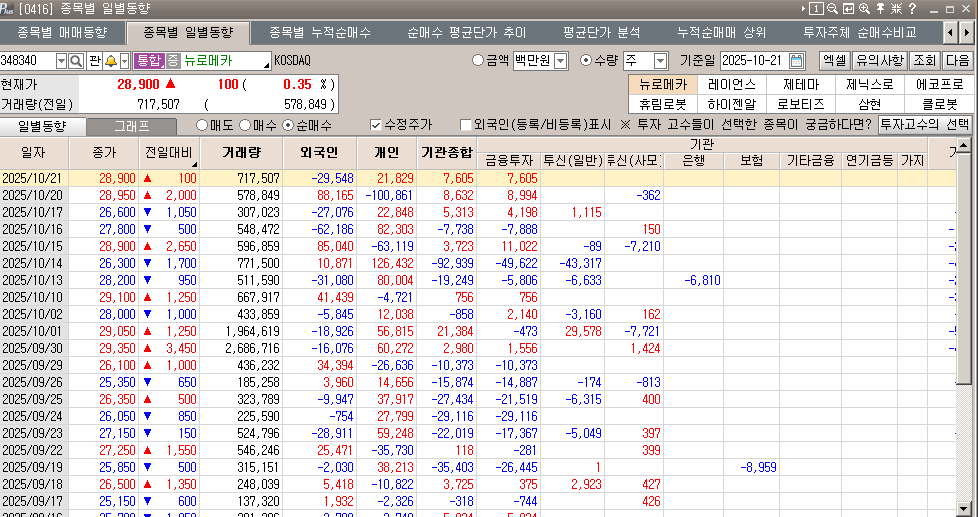Click the zoom in icon in title bar
Screen dimensions: 978x517
coord(863,9)
